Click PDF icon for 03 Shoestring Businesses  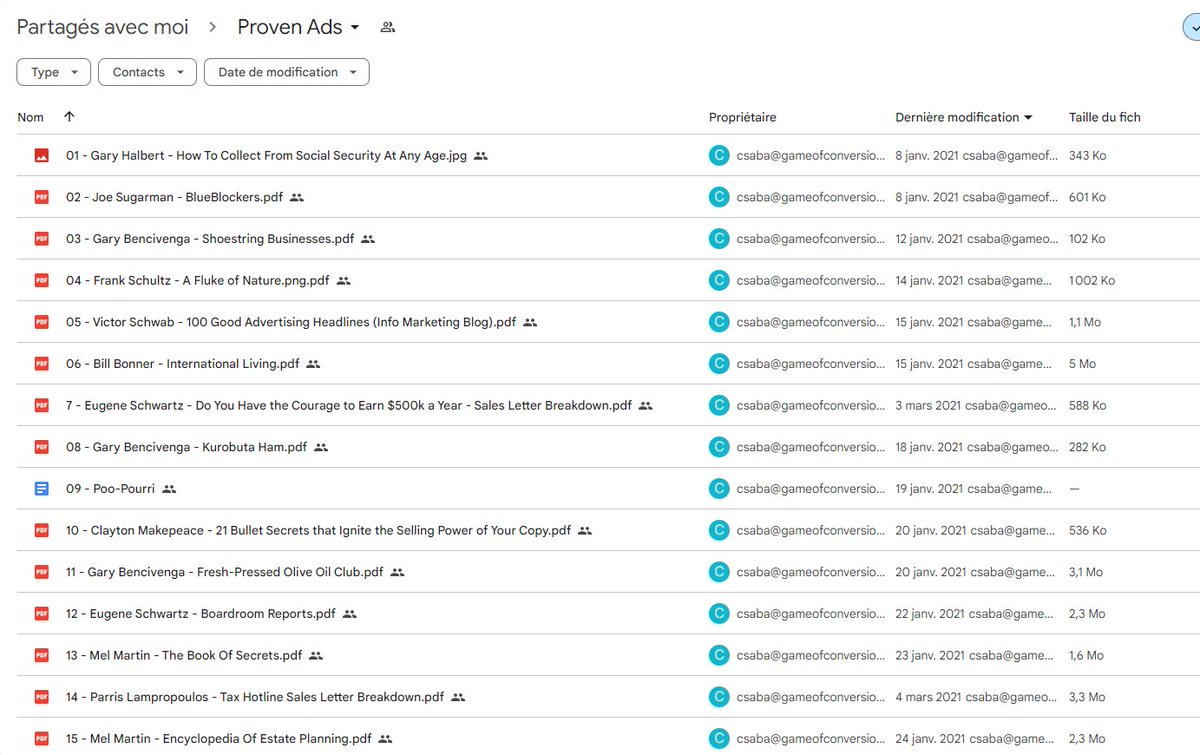(x=41, y=239)
